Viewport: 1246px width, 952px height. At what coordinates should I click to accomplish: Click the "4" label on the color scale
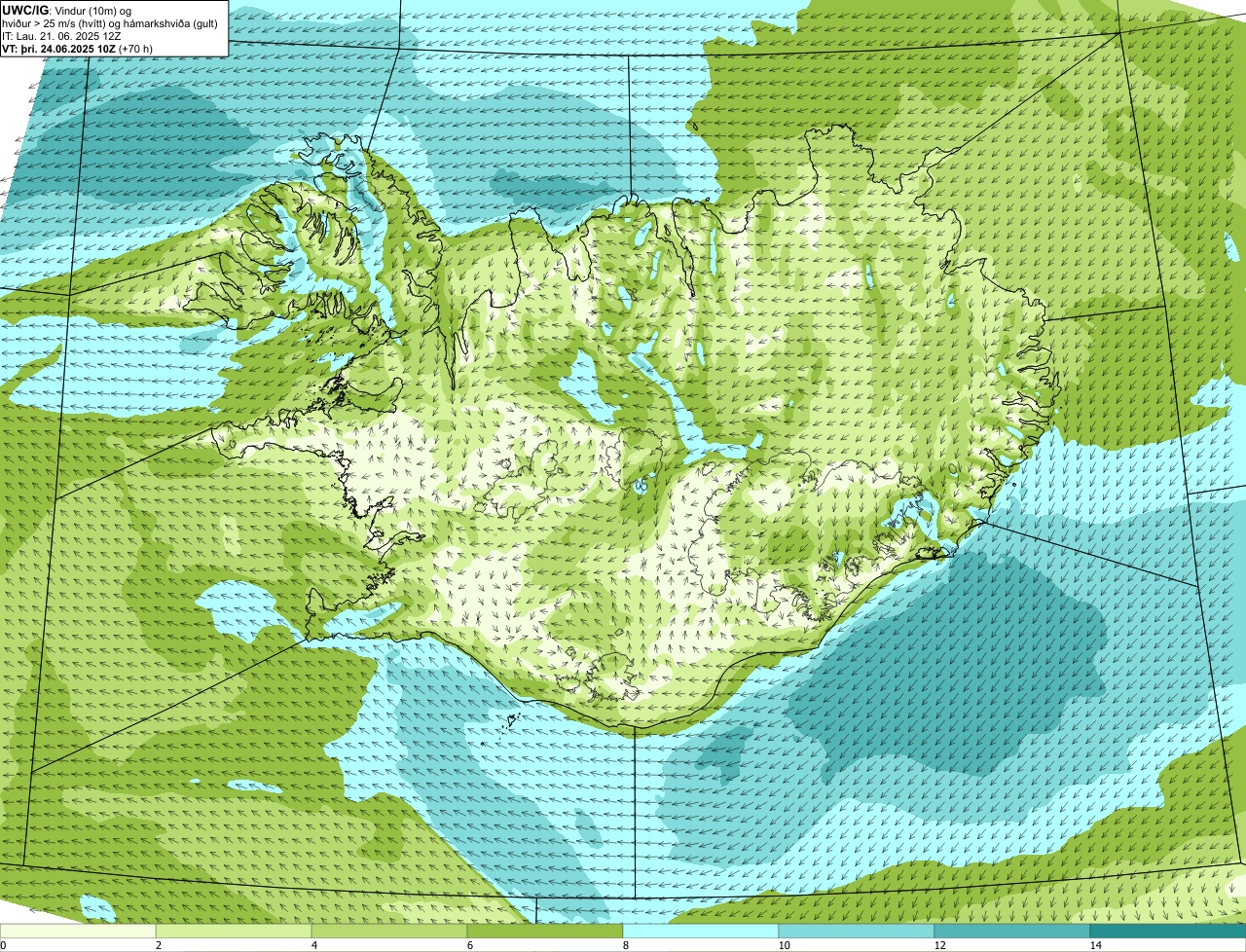tap(313, 945)
